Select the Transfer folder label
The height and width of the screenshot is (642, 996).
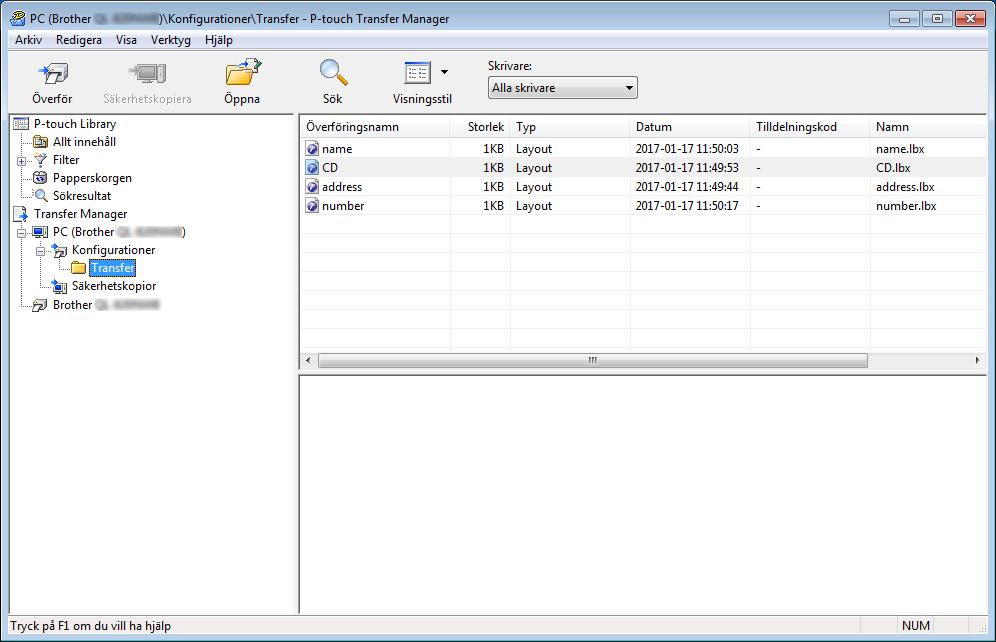[x=112, y=268]
